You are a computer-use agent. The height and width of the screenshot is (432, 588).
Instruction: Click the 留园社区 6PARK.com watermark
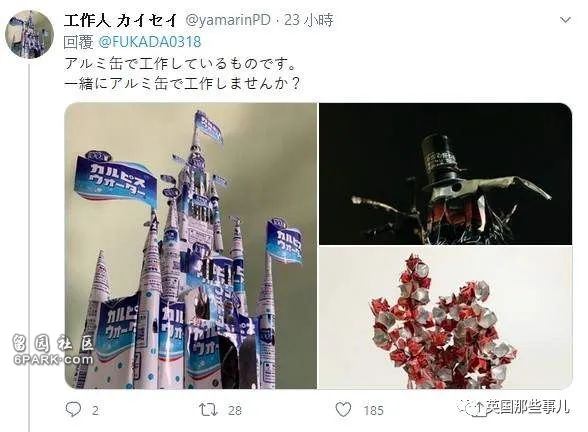coord(53,350)
